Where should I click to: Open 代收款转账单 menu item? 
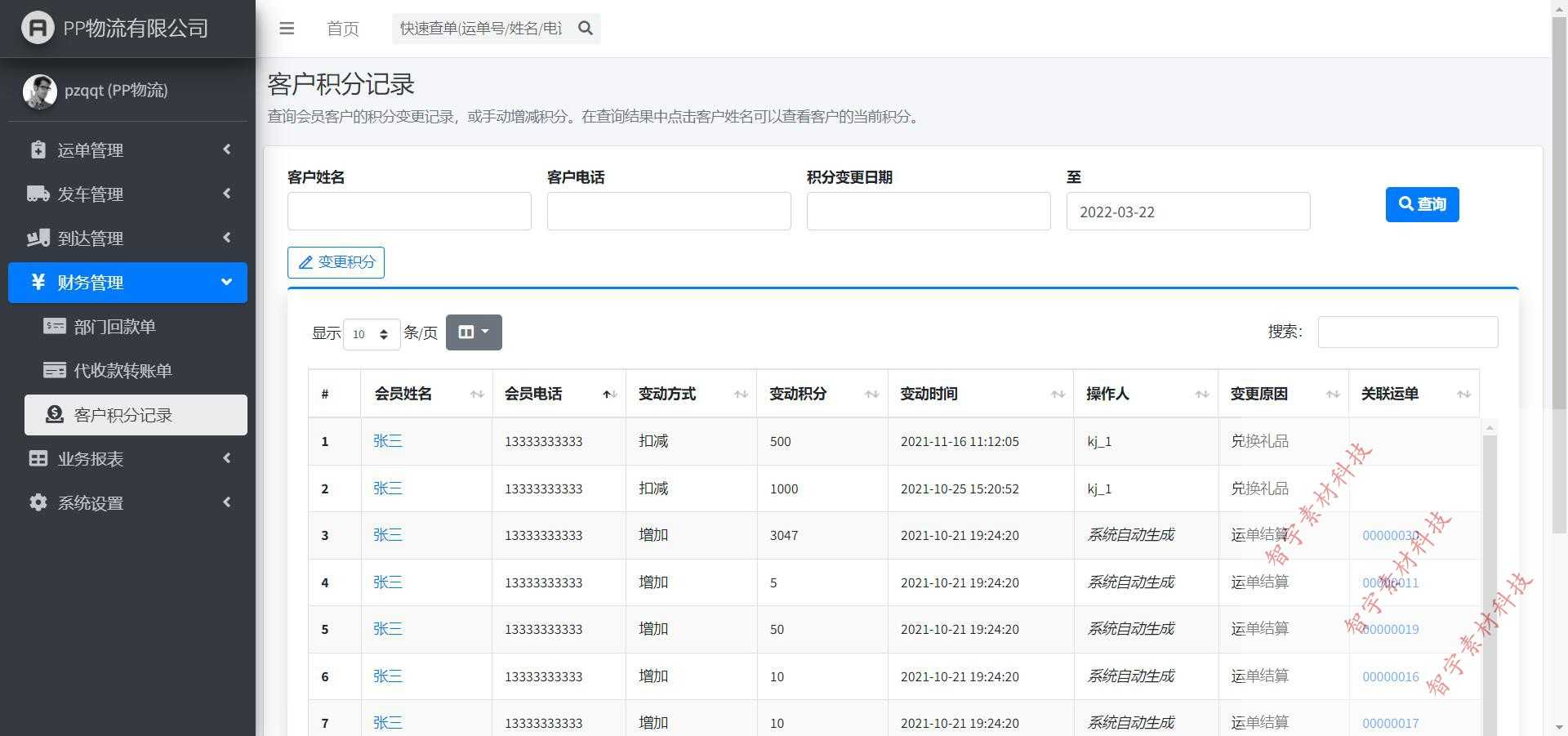pyautogui.click(x=136, y=370)
